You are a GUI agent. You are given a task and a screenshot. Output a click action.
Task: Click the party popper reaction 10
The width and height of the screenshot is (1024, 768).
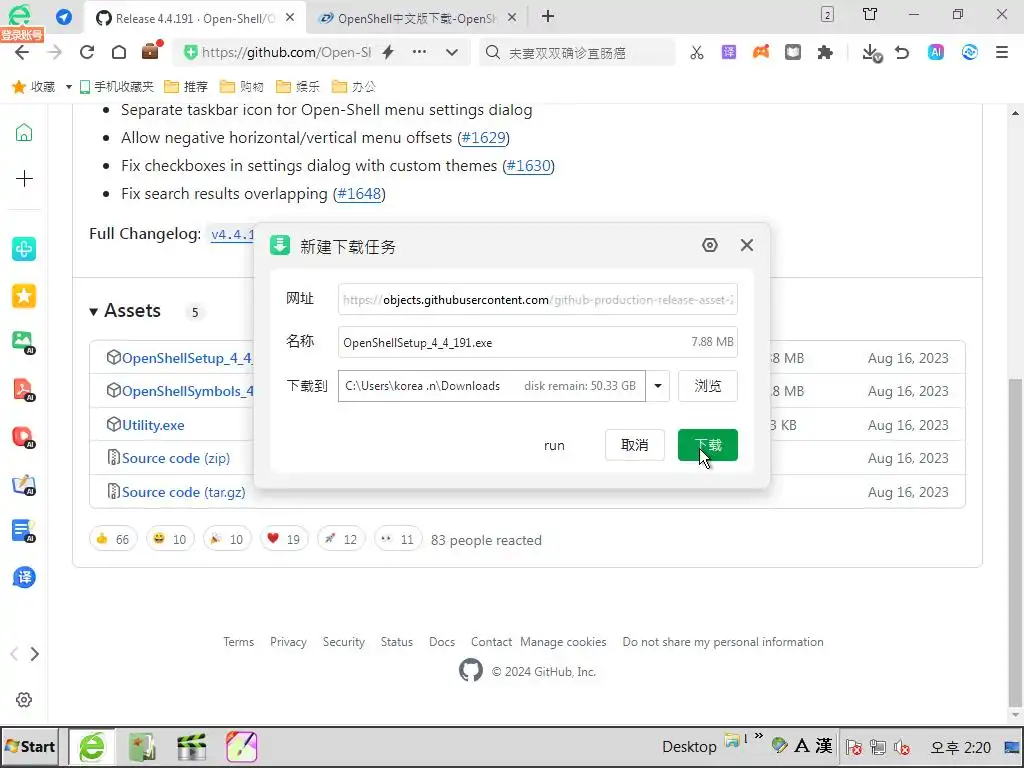click(x=227, y=539)
